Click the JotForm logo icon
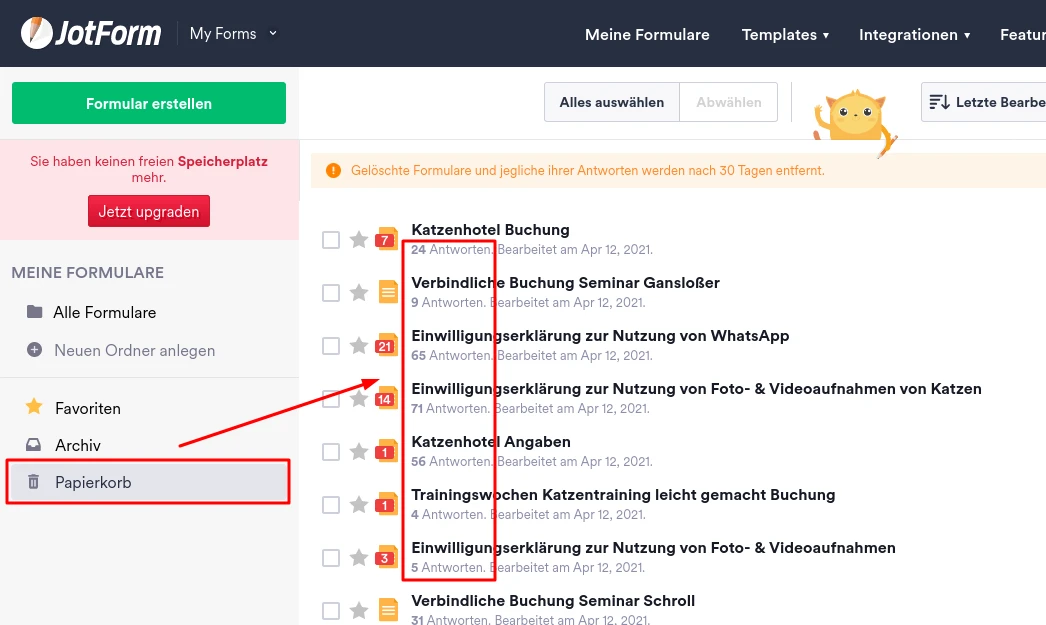Screen dimensions: 1046x625 pyautogui.click(x=37, y=34)
